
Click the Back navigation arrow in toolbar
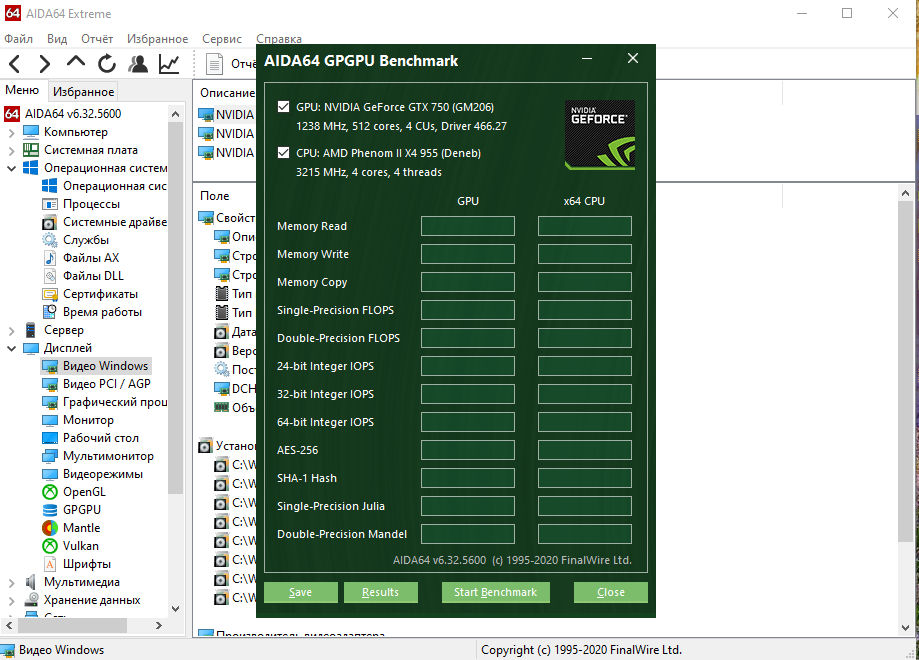click(x=15, y=63)
